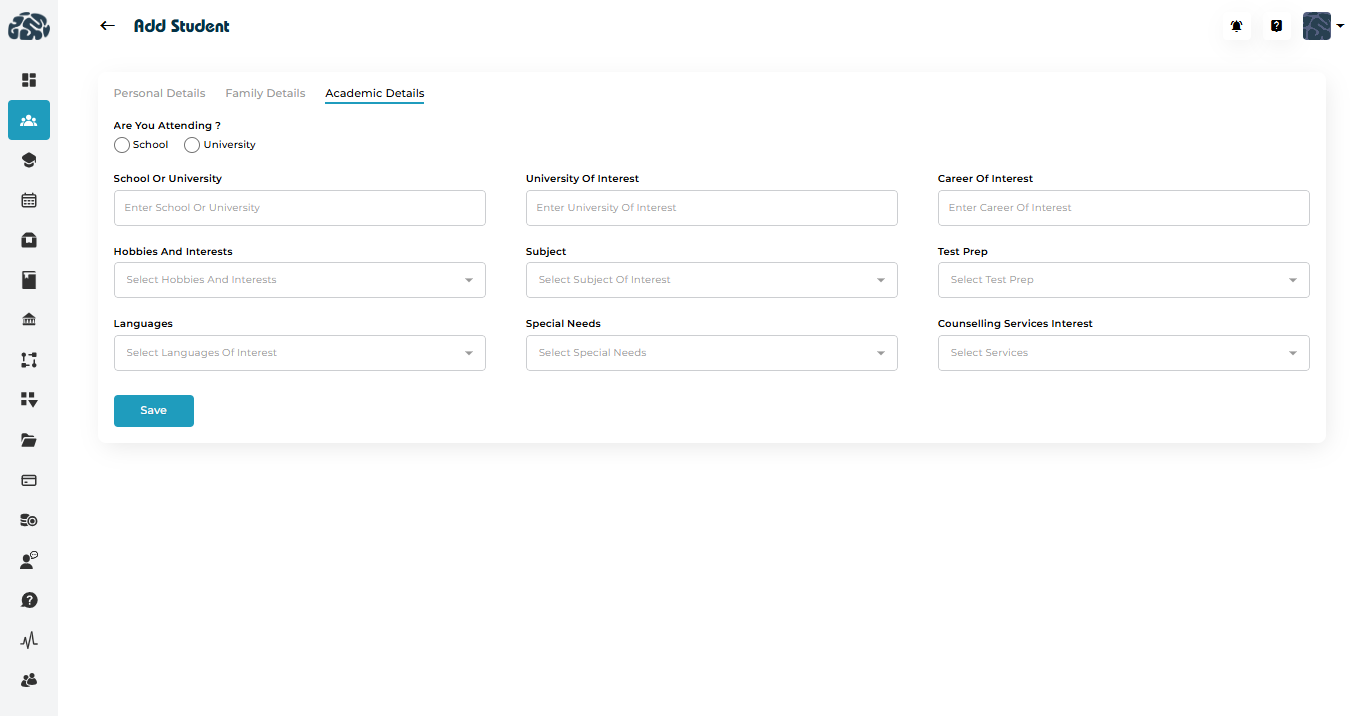Click the bank building sidebar icon
The image size is (1366, 716).
(29, 320)
